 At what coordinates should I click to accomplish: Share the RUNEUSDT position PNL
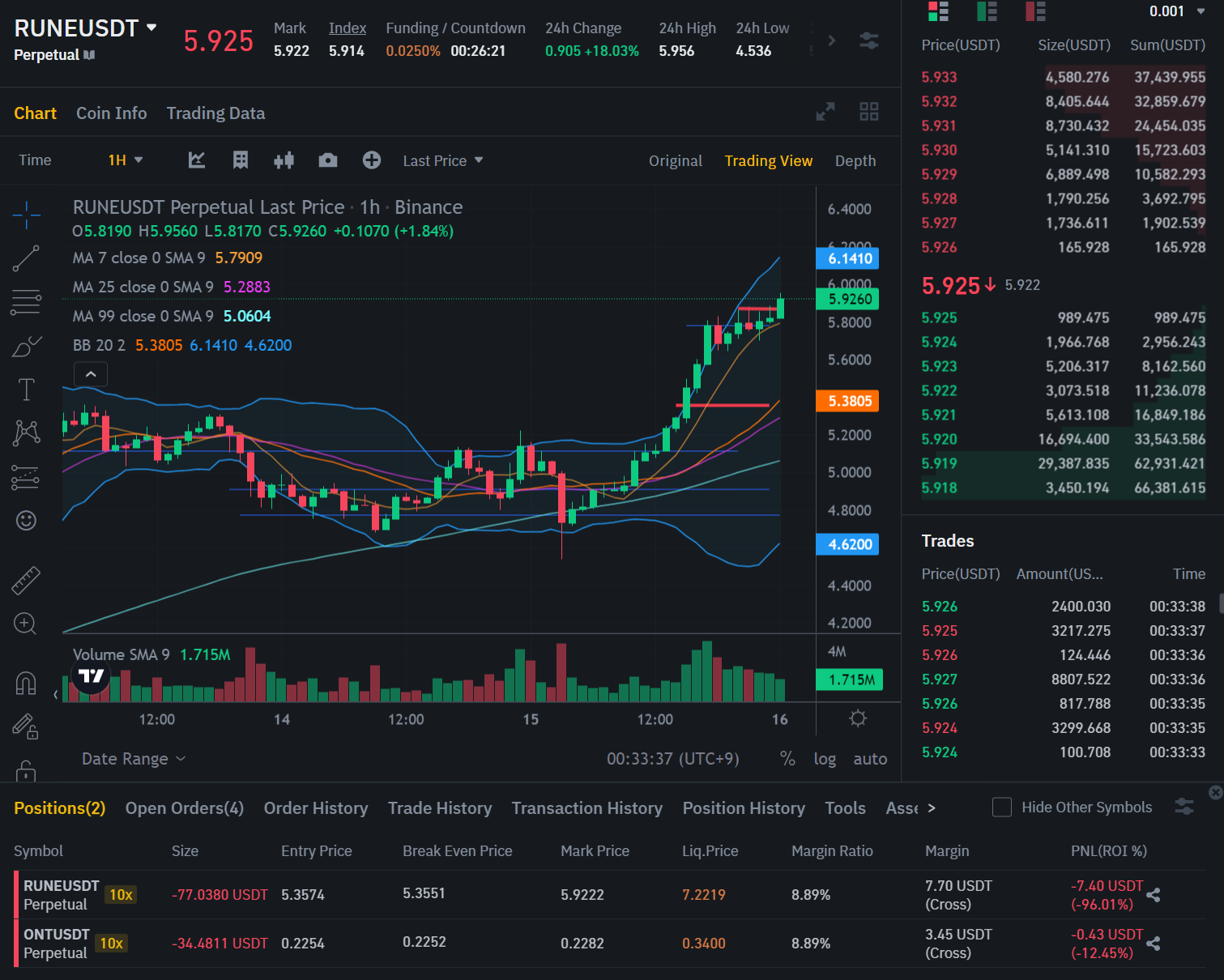coord(1154,895)
